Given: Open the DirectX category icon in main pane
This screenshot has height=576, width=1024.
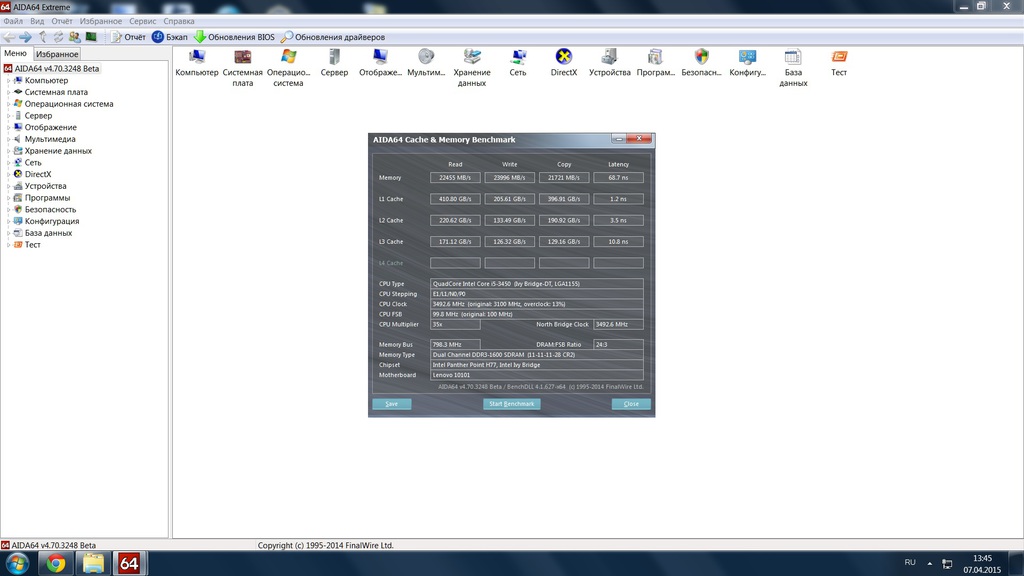Looking at the screenshot, I should pyautogui.click(x=564, y=63).
